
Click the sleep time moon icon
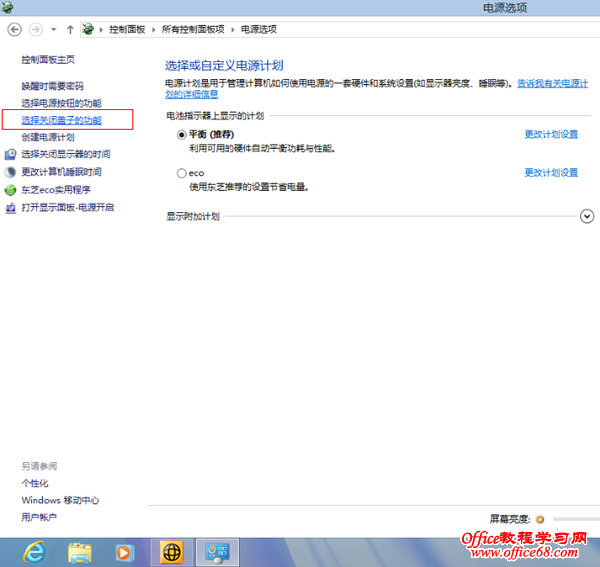click(x=10, y=172)
